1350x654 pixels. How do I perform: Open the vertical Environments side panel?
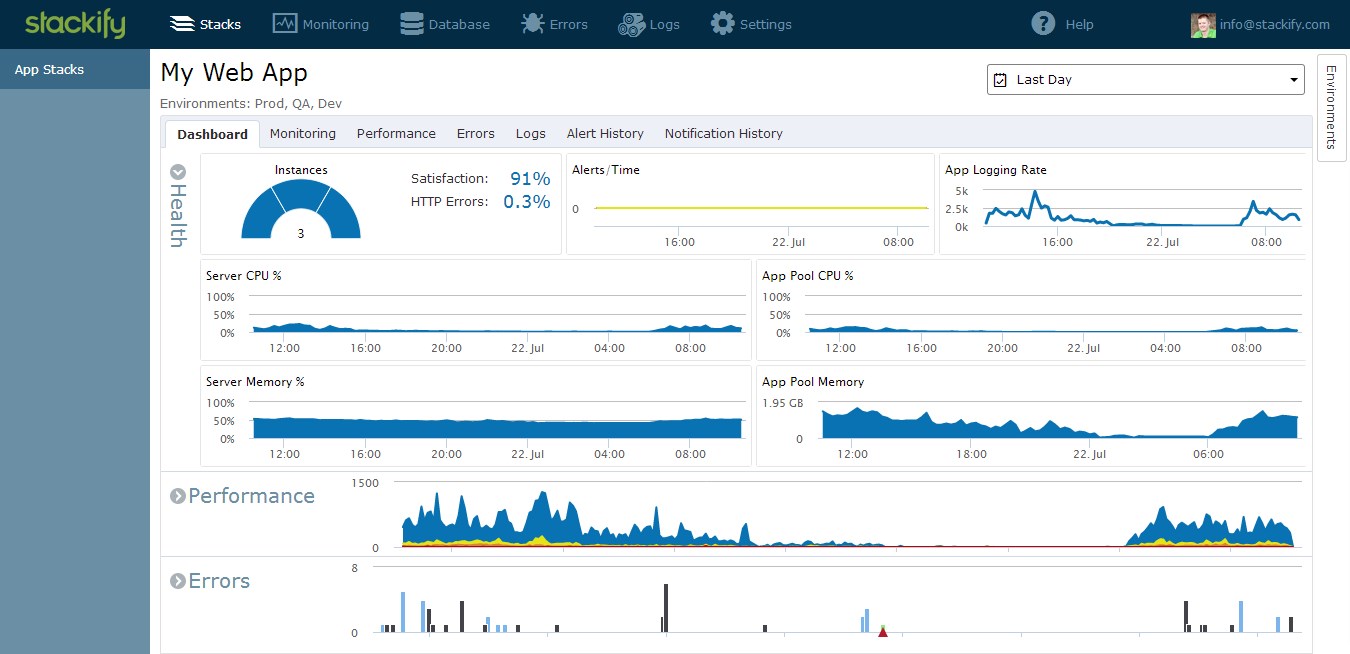[x=1331, y=106]
